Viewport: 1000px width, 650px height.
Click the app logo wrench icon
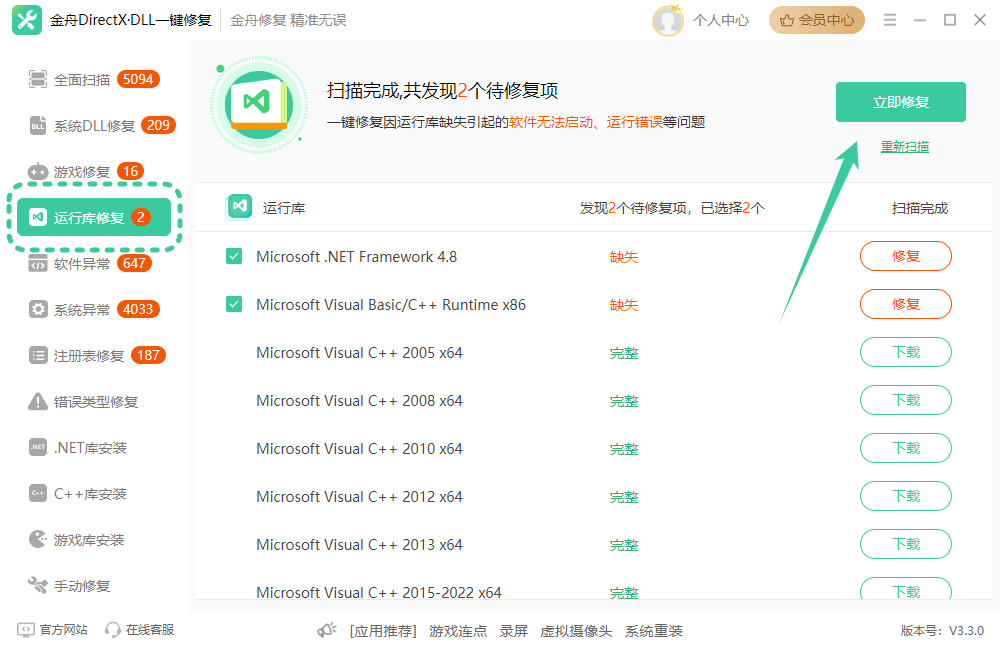[27, 20]
